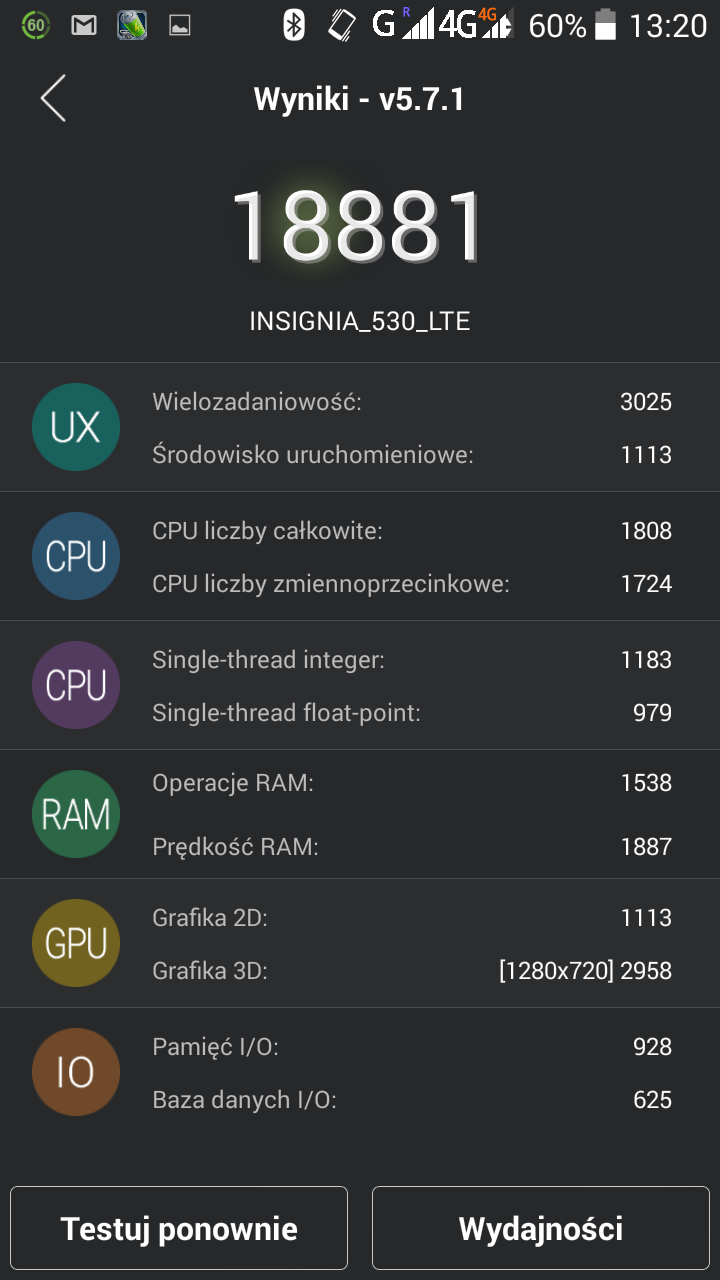The width and height of the screenshot is (720, 1280).
Task: Tap the Wyniki - v5.7.1 title
Action: point(359,99)
